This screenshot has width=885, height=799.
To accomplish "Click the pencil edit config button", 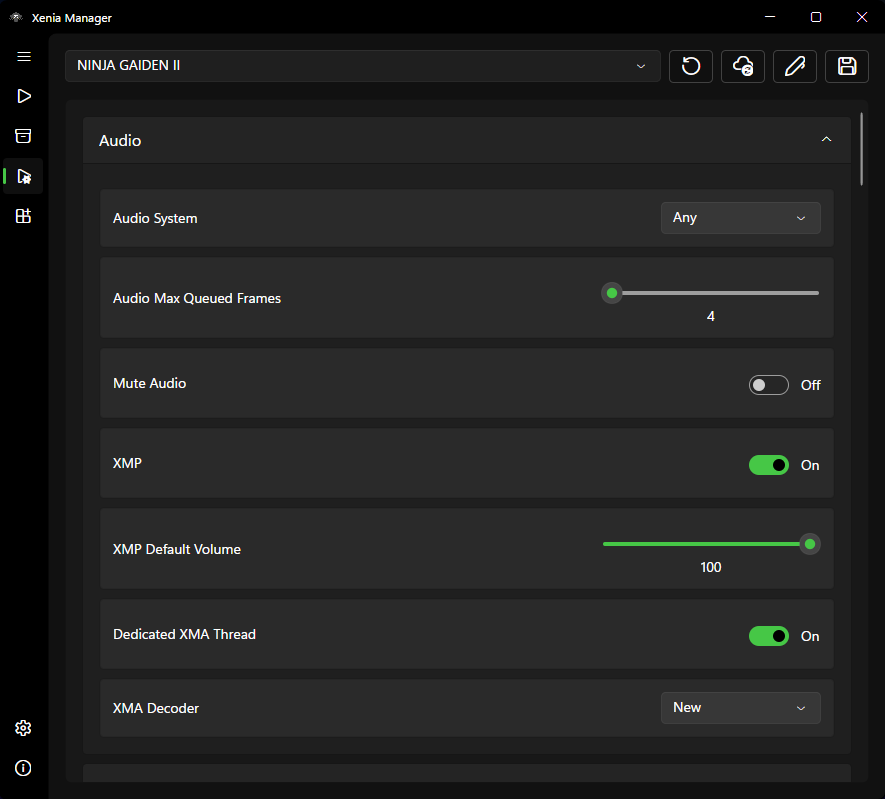I will pos(795,67).
